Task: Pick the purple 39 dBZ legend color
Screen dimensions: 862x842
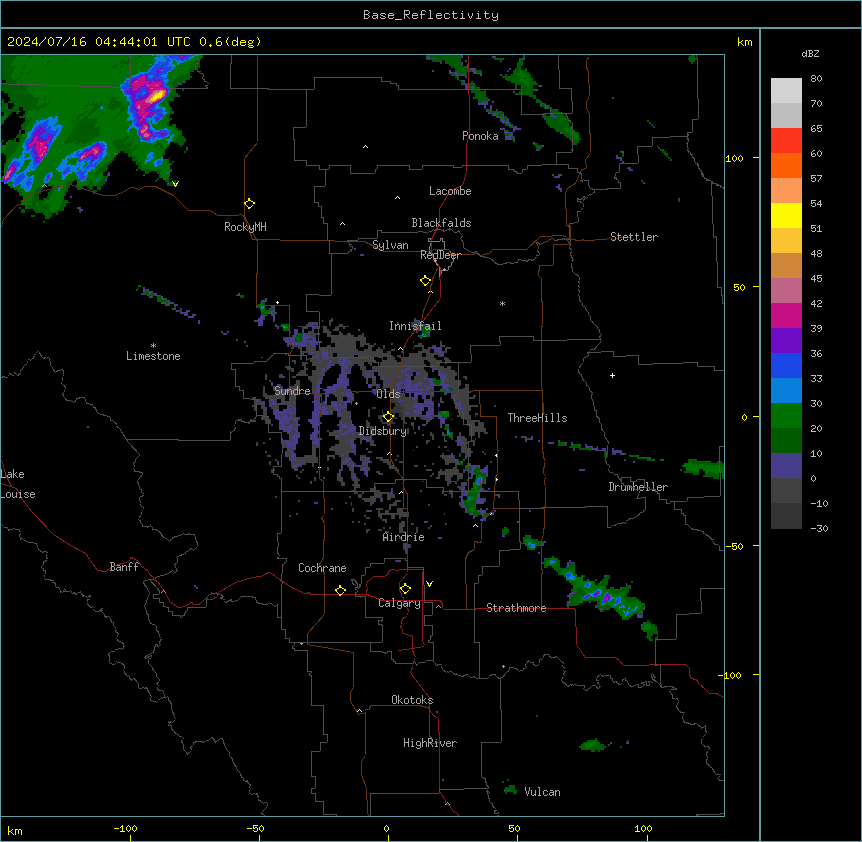Action: [x=786, y=340]
